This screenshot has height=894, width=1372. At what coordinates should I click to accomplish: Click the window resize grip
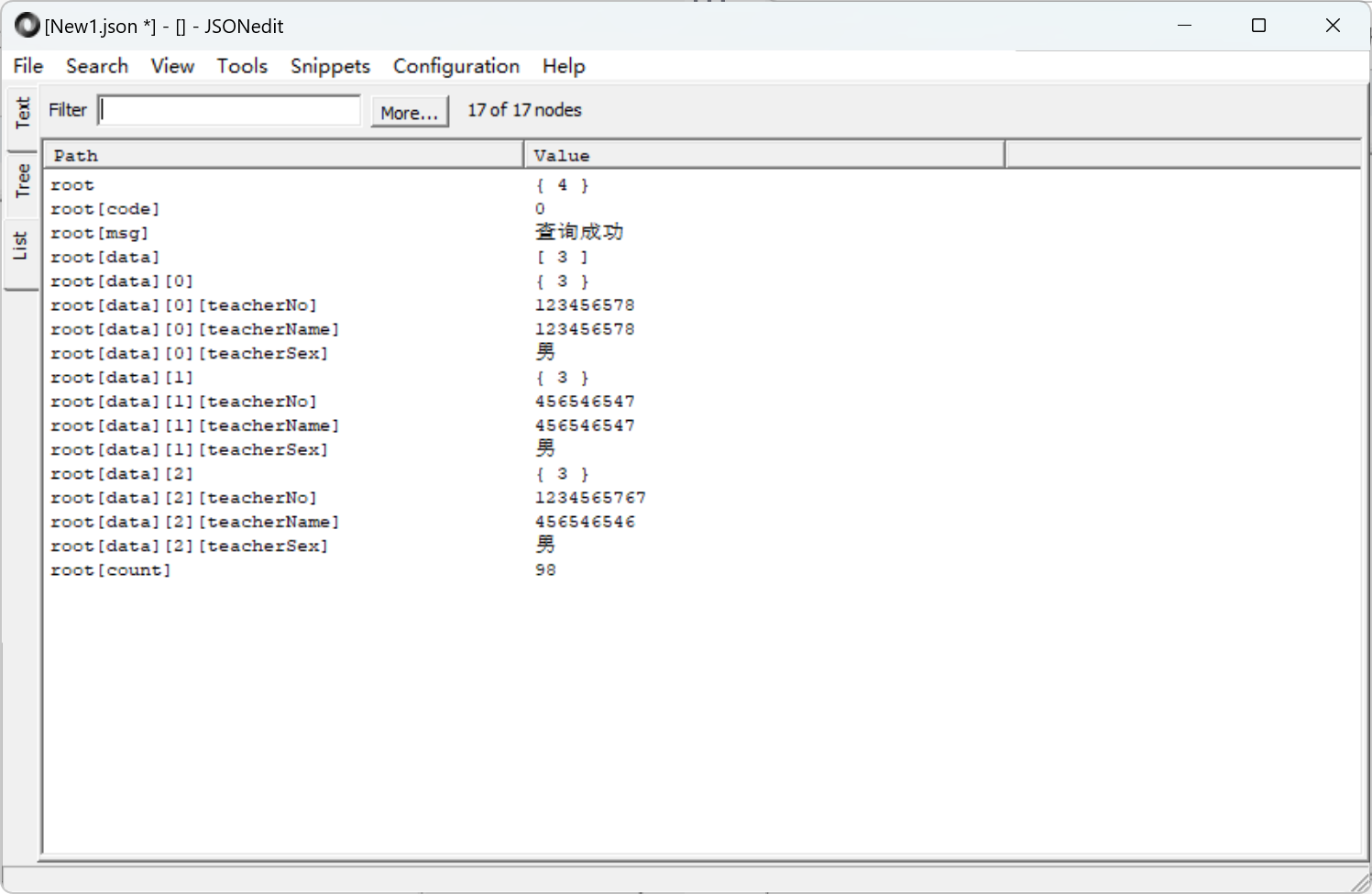(x=1360, y=882)
